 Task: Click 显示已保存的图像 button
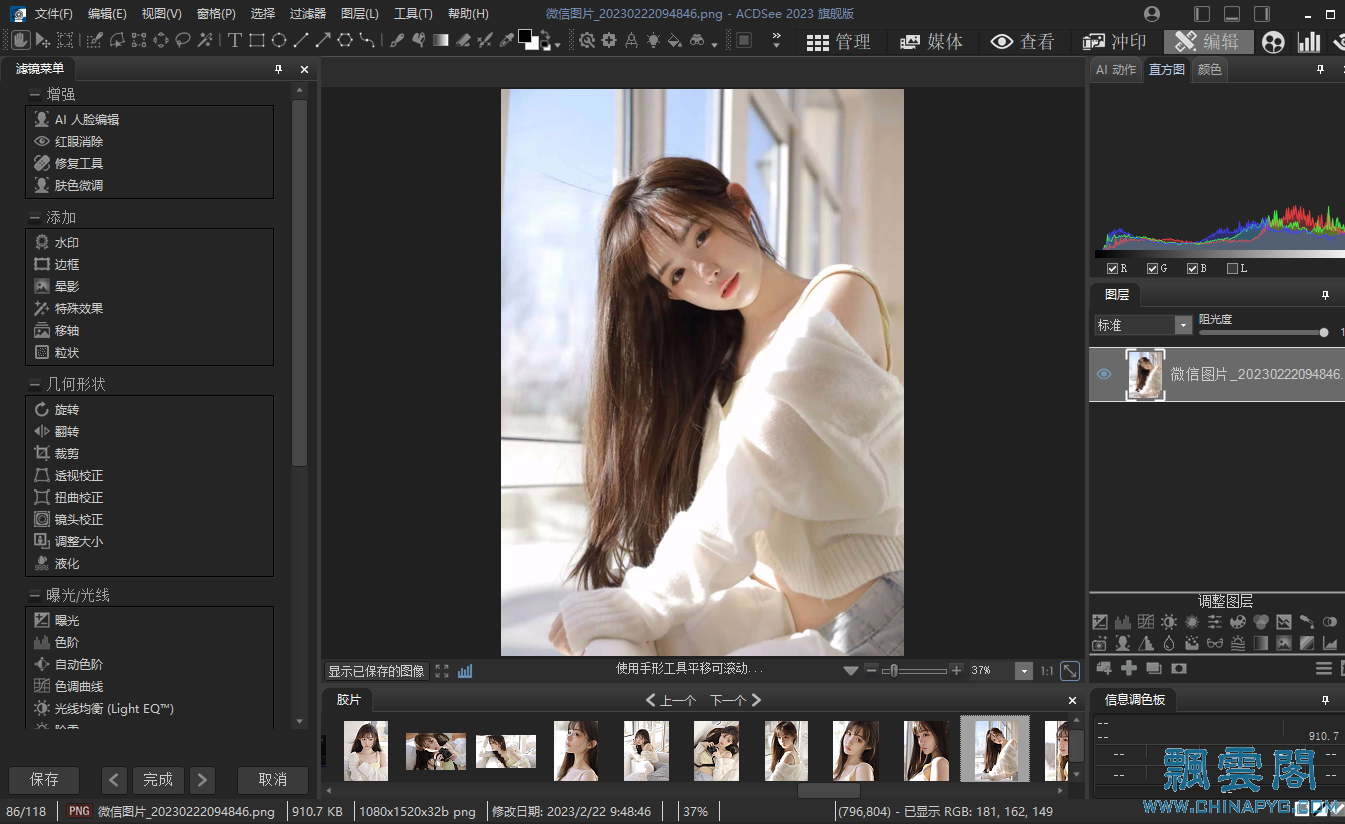coord(377,671)
